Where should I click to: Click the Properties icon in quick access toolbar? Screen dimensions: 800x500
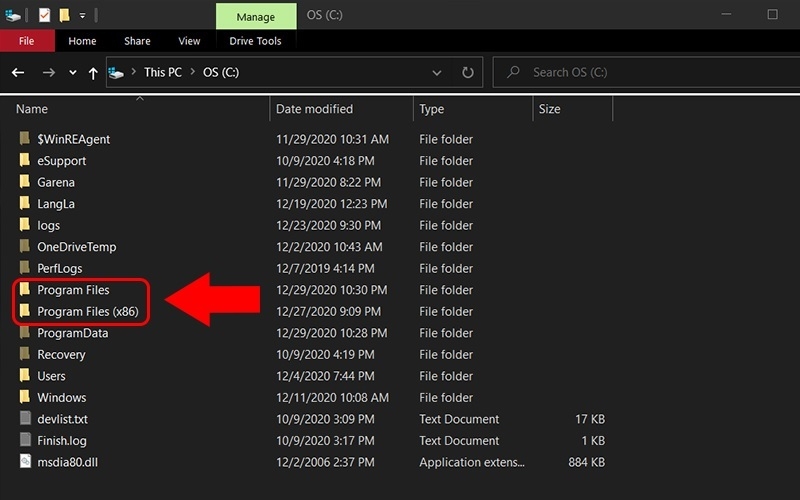(44, 15)
